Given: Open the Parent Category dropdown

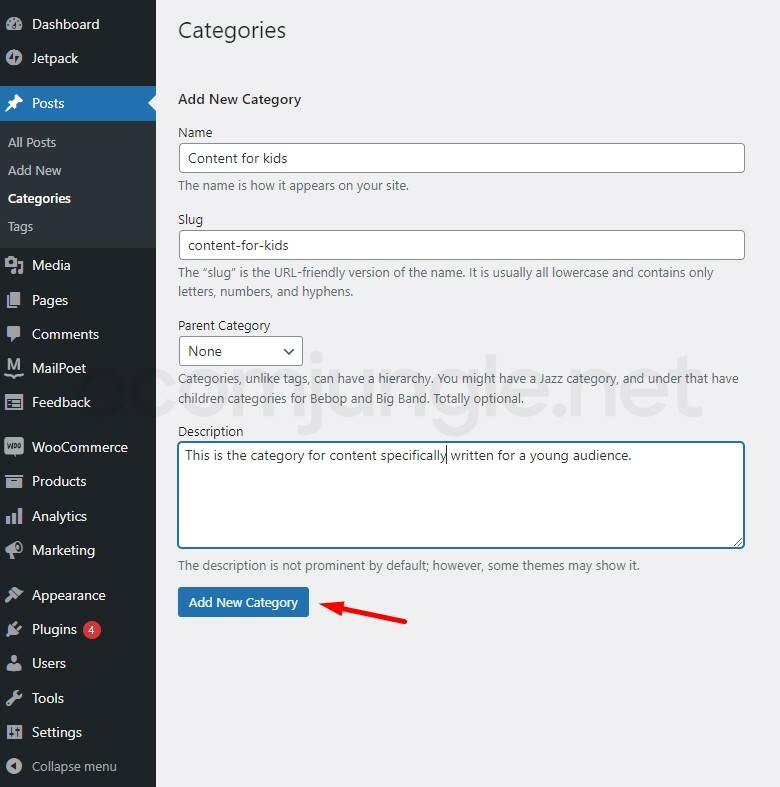Looking at the screenshot, I should coord(240,351).
